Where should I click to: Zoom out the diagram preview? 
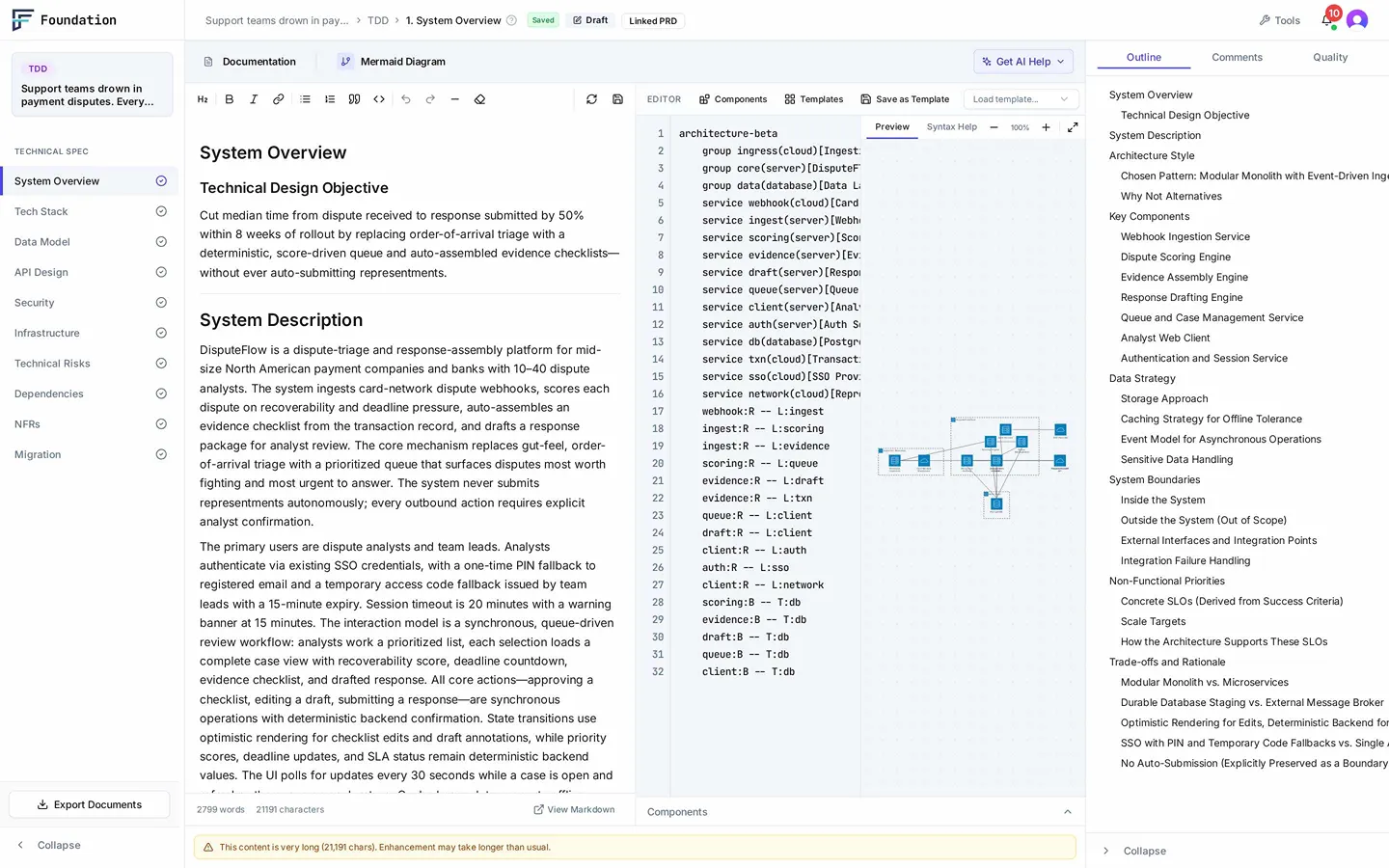pyautogui.click(x=994, y=127)
